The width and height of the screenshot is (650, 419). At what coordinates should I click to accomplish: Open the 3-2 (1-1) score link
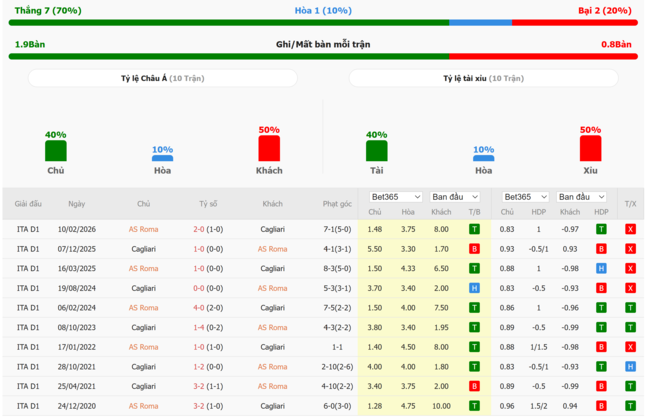tap(208, 386)
